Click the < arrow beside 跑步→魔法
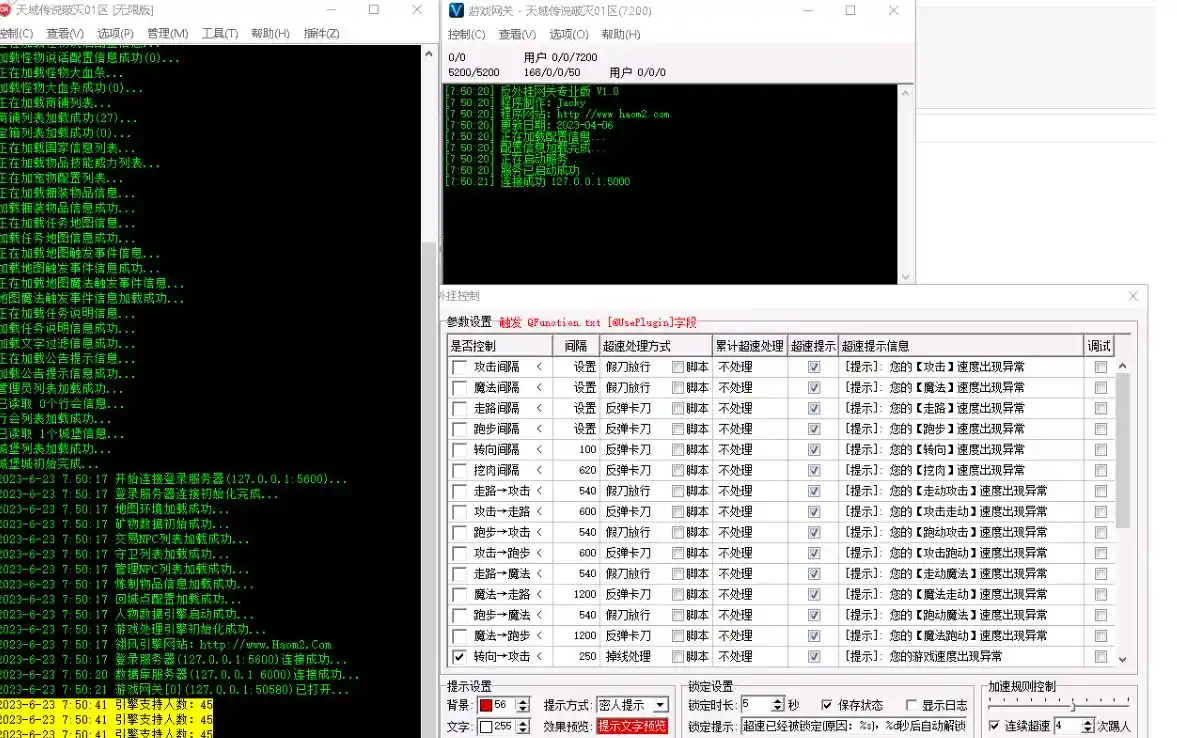 pyautogui.click(x=539, y=615)
